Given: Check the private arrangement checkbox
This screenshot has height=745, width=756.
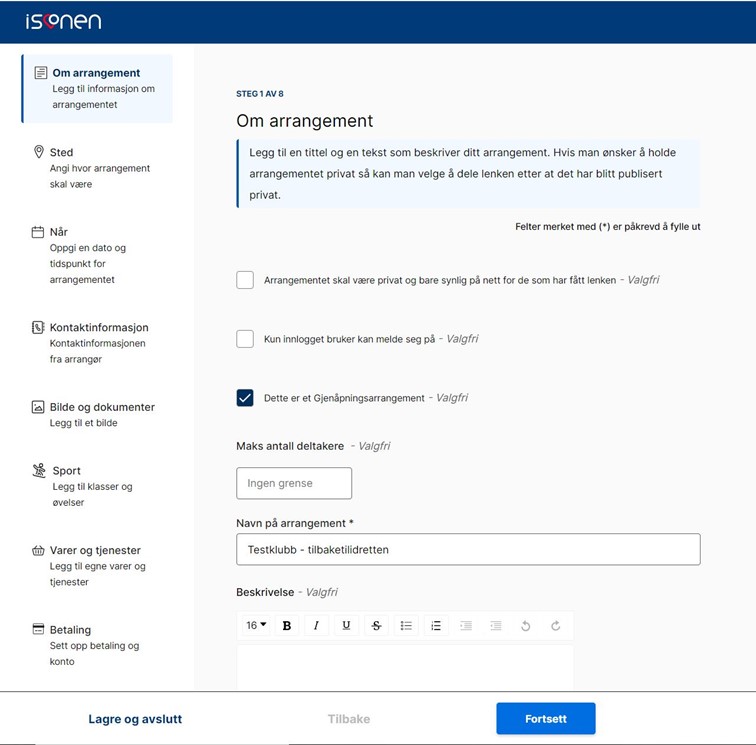Looking at the screenshot, I should pyautogui.click(x=245, y=280).
